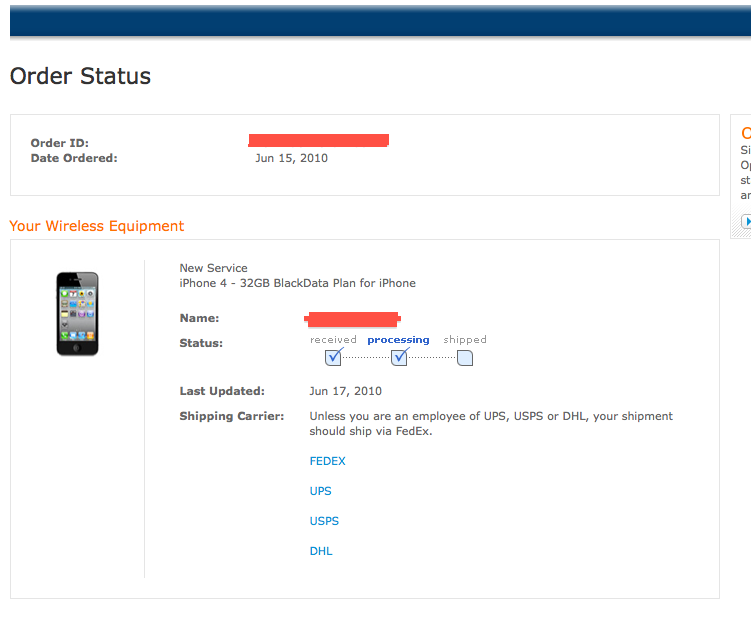The height and width of the screenshot is (634, 751).
Task: Click the 'Last Updated:' label
Action: [222, 391]
